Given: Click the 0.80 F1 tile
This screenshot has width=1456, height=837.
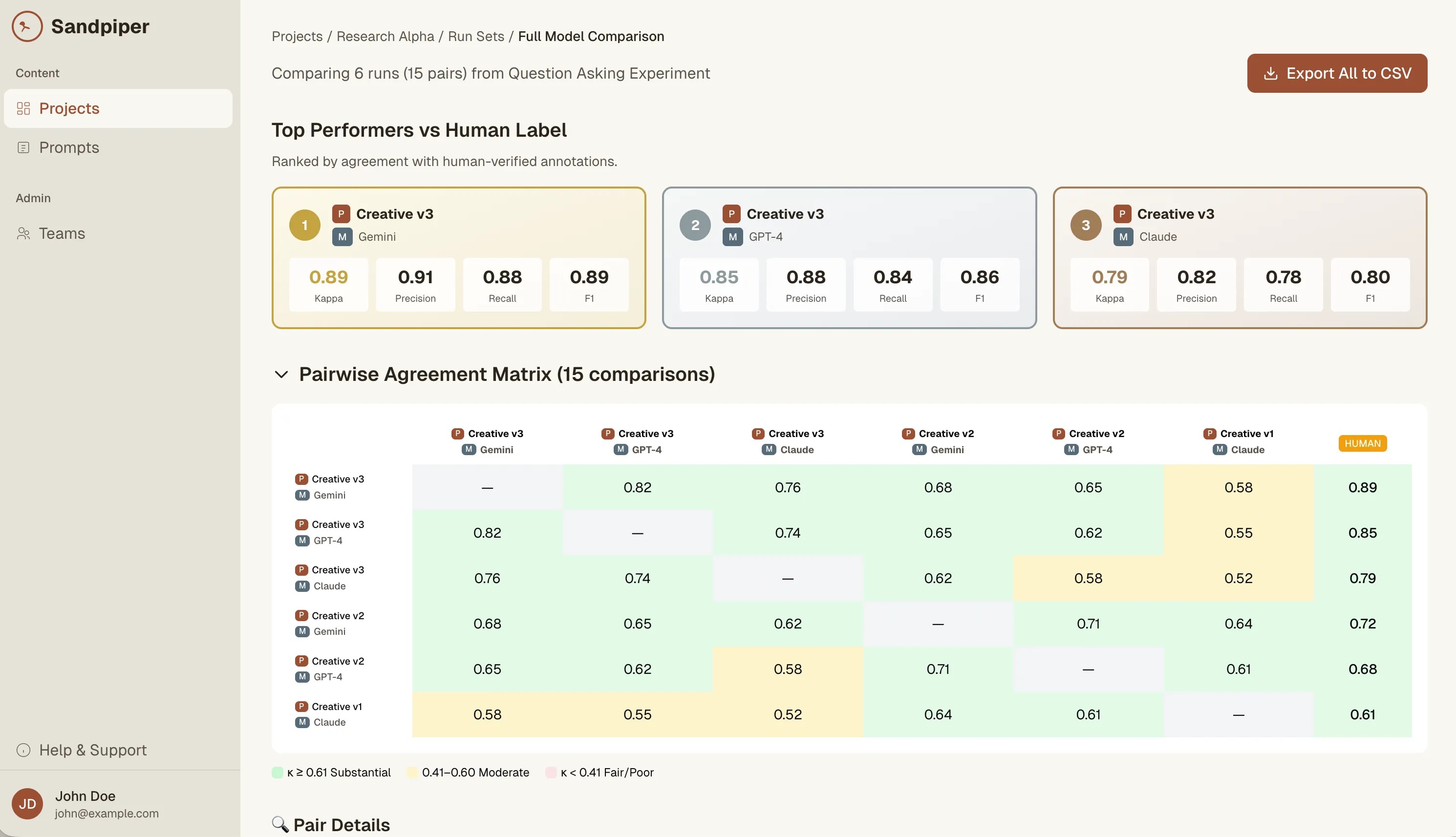Looking at the screenshot, I should pyautogui.click(x=1370, y=285).
